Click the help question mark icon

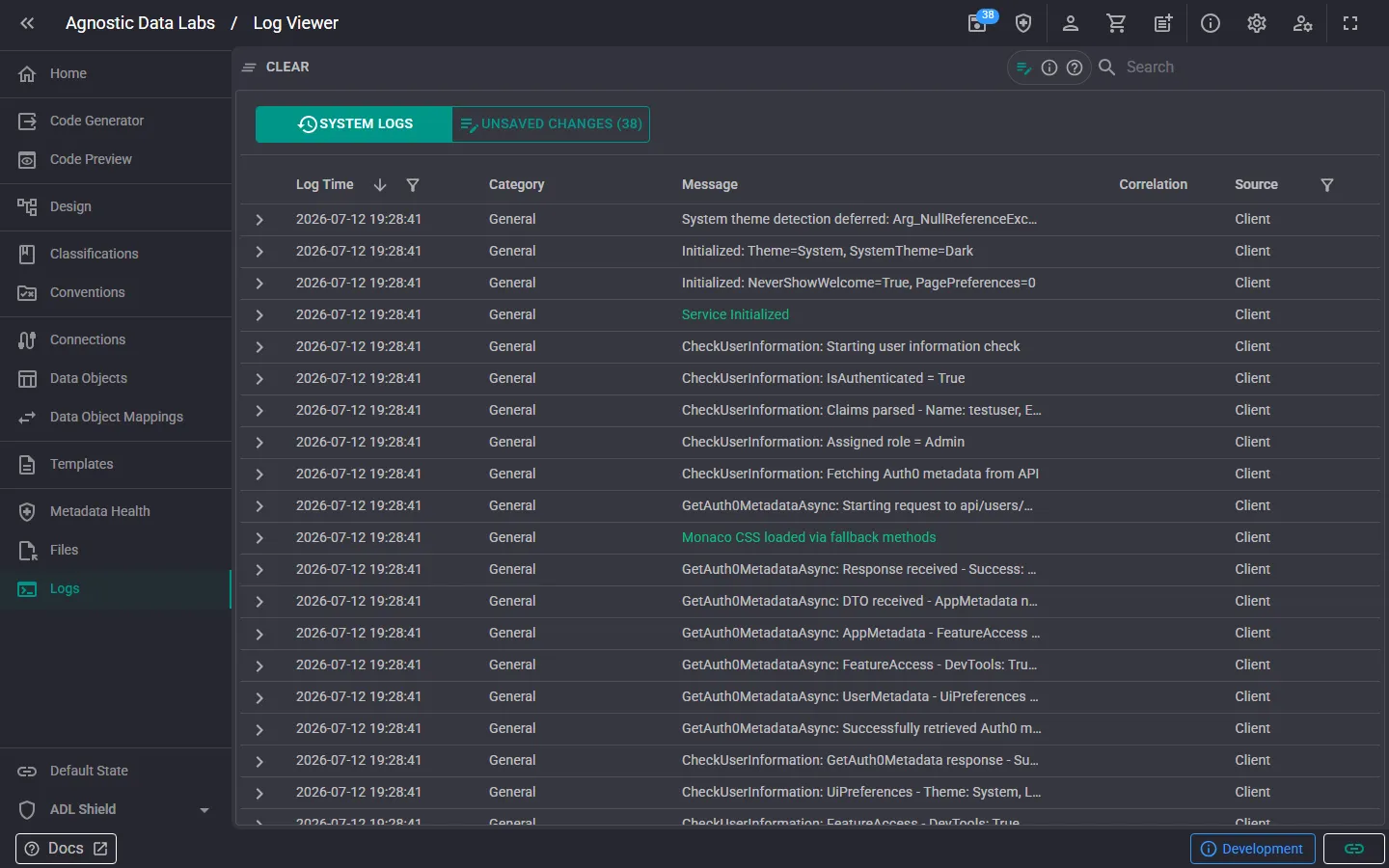[x=1075, y=68]
